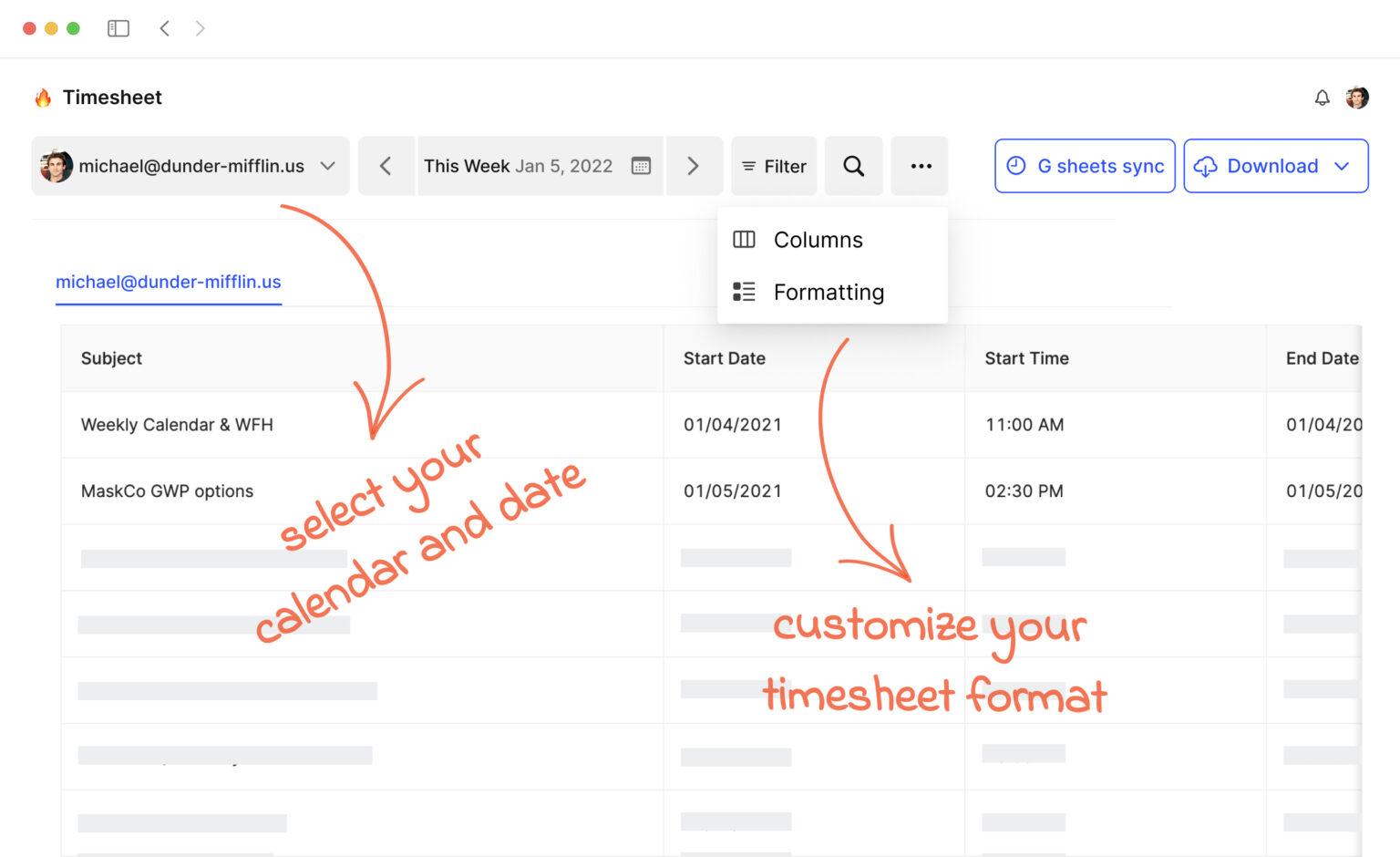The image size is (1400, 857).
Task: Click the G sheets sync button
Action: click(1085, 166)
